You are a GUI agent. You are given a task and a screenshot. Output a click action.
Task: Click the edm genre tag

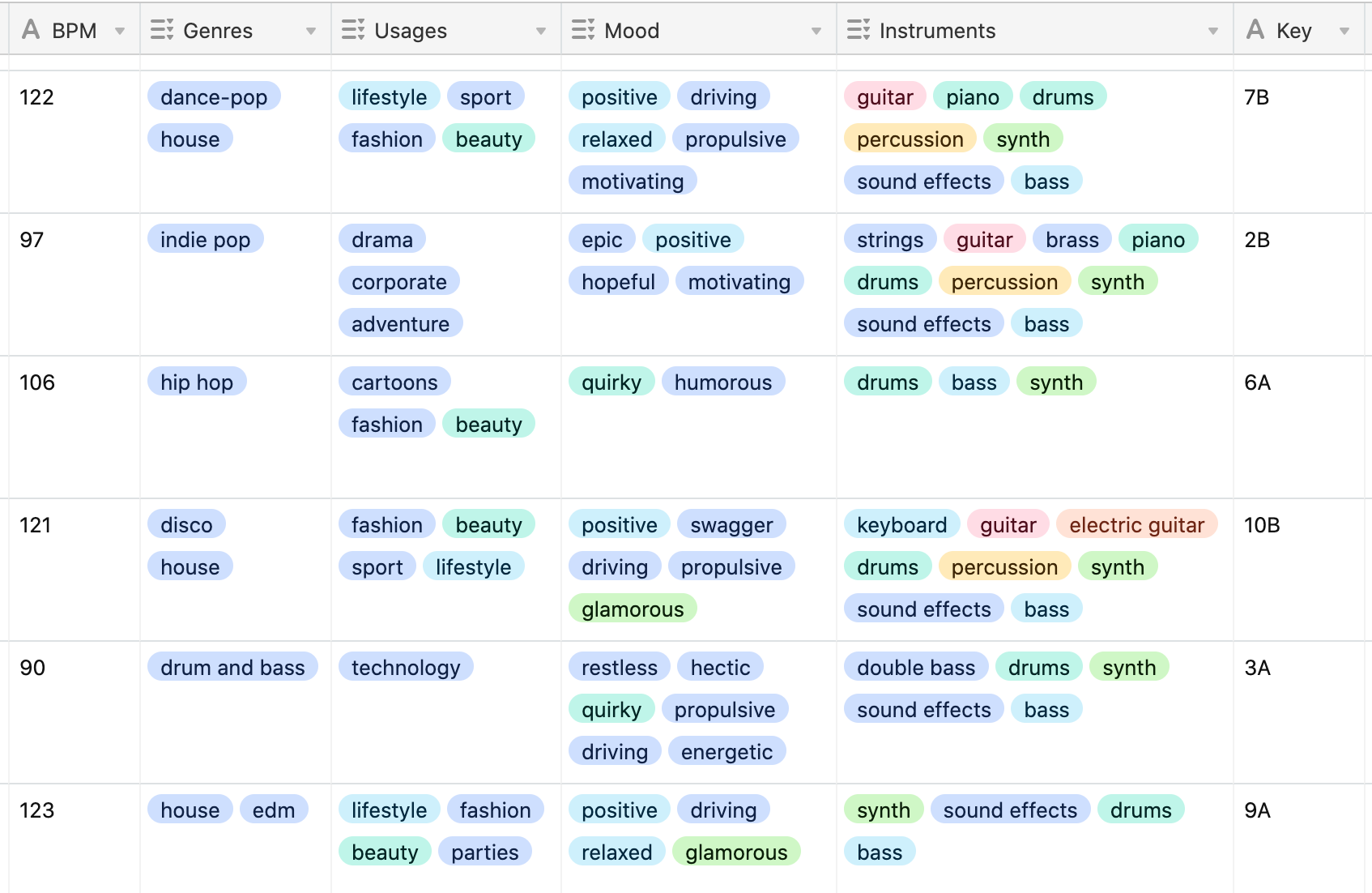click(274, 810)
